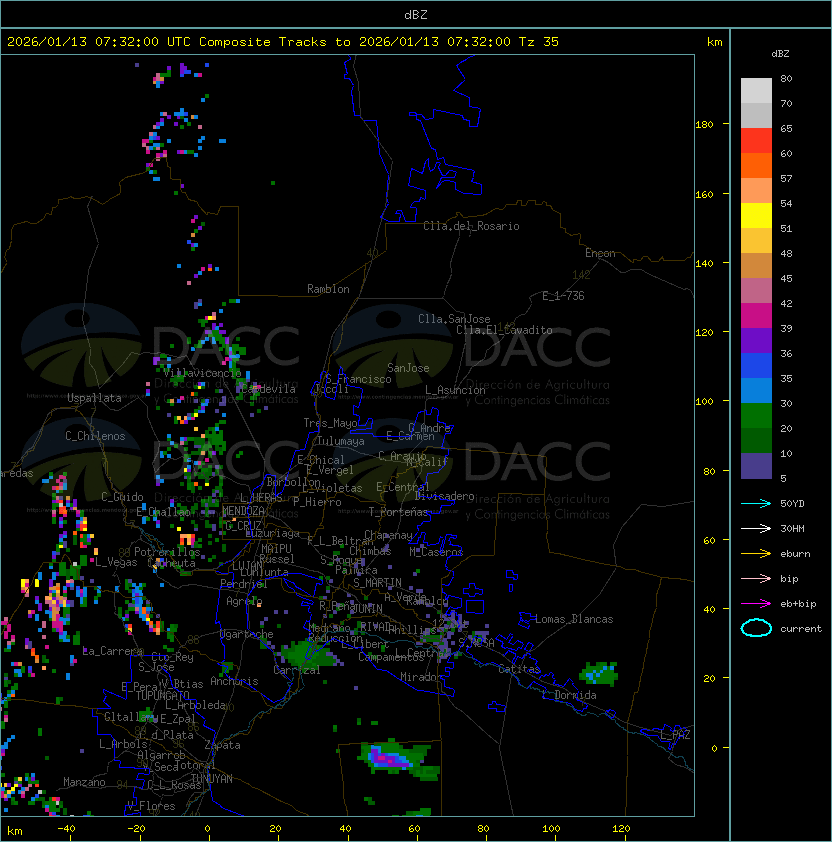Click the '180' tick on the vertical km axis
Screen dimensions: 832x842
pyautogui.click(x=704, y=125)
